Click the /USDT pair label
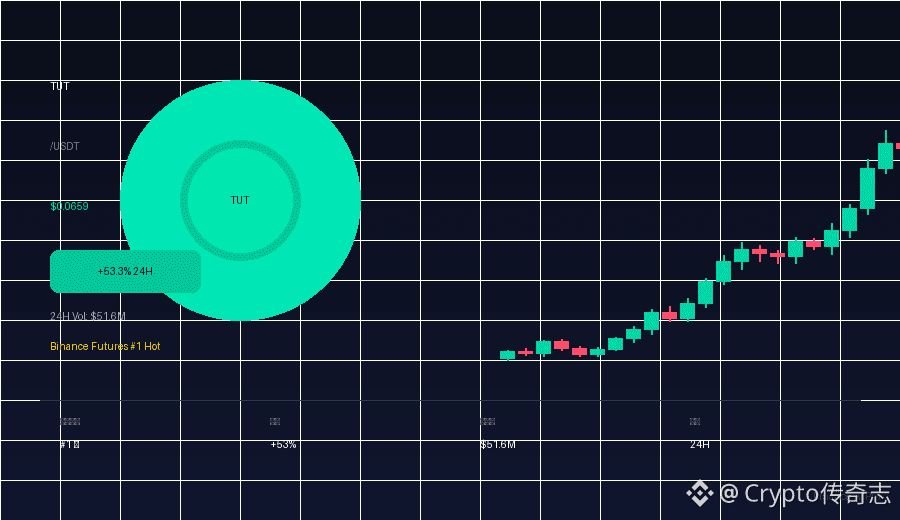Screen dimensions: 900x520 (x=65, y=146)
